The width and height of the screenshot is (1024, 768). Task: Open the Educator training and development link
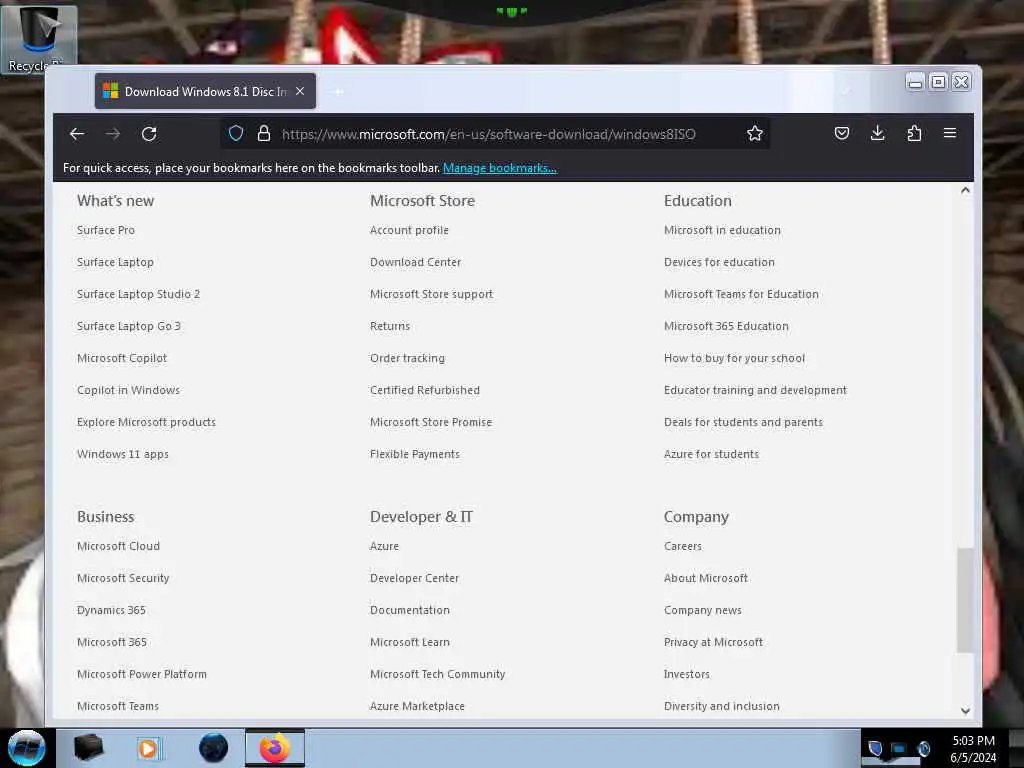tap(756, 390)
